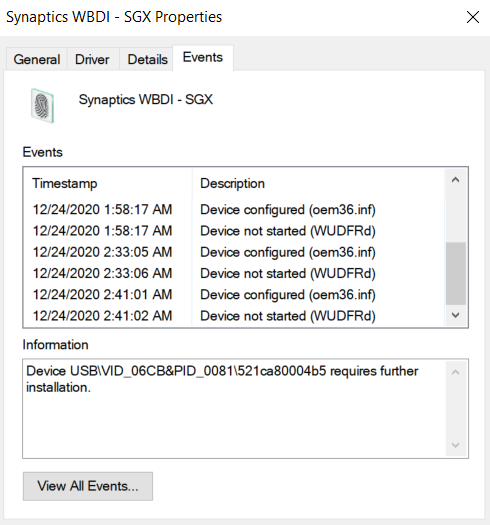This screenshot has width=490, height=525.
Task: Click the Timestamp column header
Action: pos(108,183)
